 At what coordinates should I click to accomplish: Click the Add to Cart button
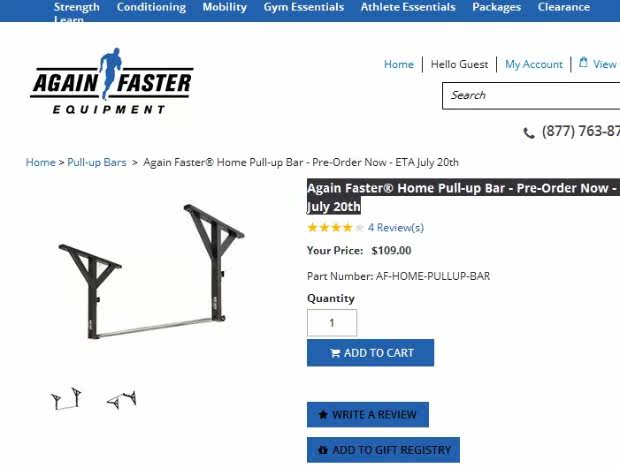370,353
